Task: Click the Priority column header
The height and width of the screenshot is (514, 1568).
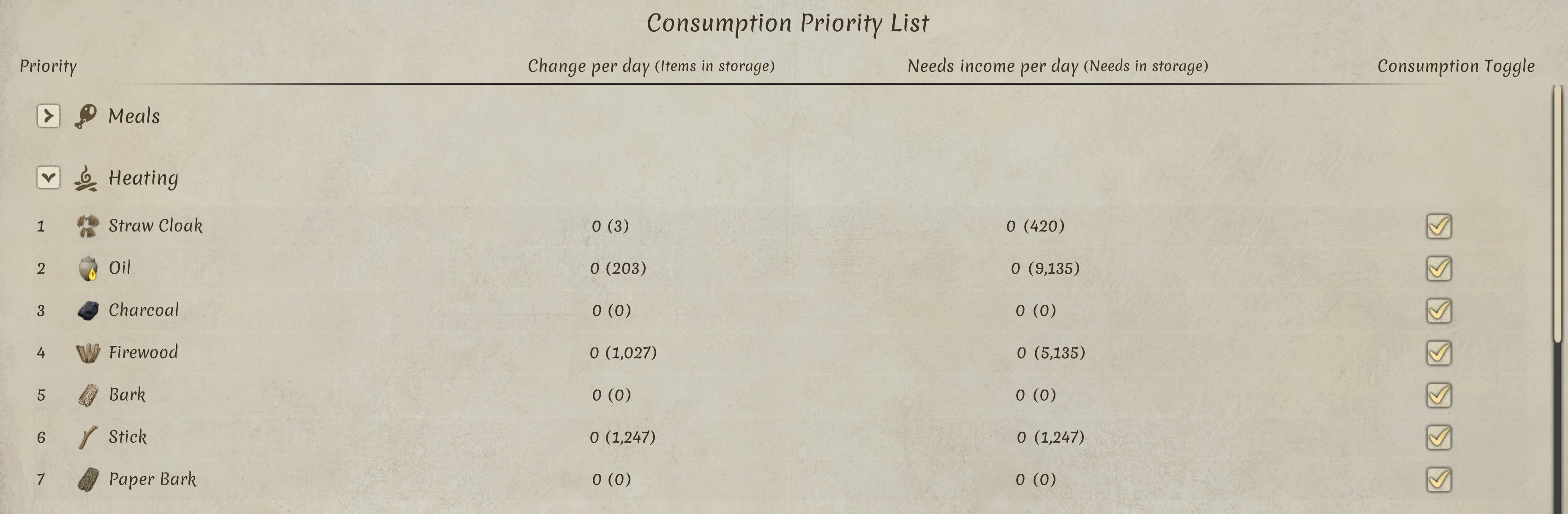Action: (x=48, y=66)
